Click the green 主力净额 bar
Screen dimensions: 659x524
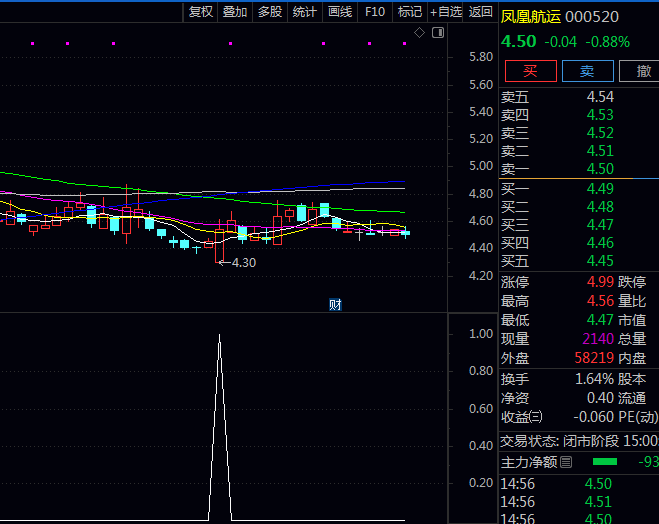(x=605, y=462)
